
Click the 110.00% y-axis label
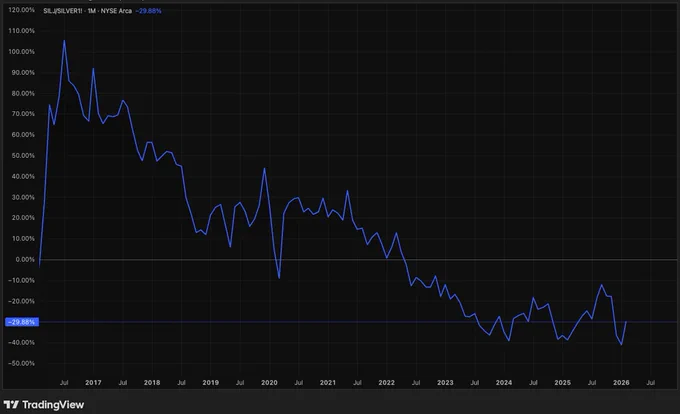[21, 31]
